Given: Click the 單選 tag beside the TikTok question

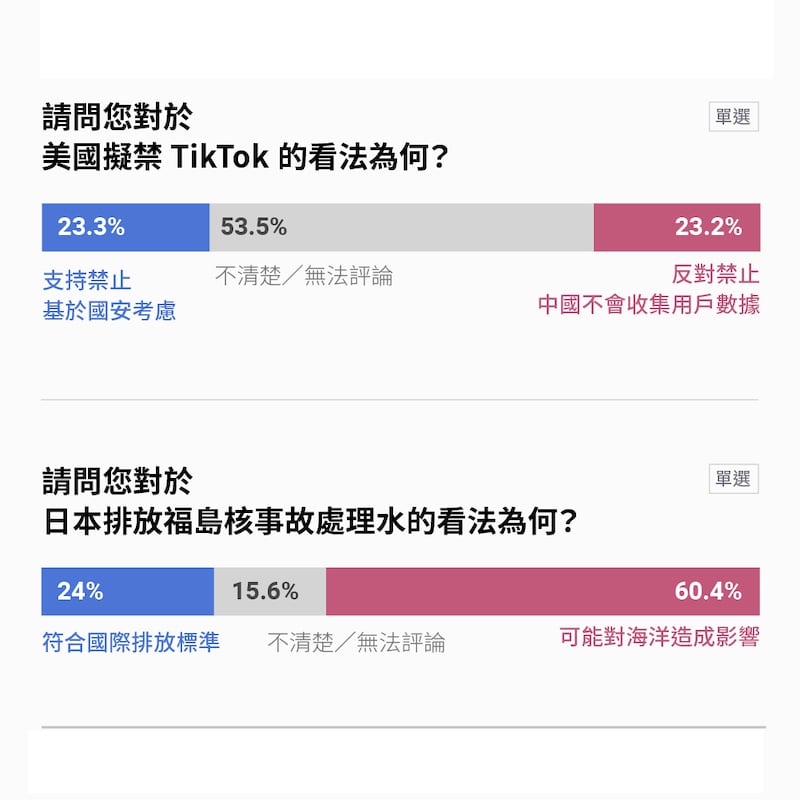Looking at the screenshot, I should [733, 117].
